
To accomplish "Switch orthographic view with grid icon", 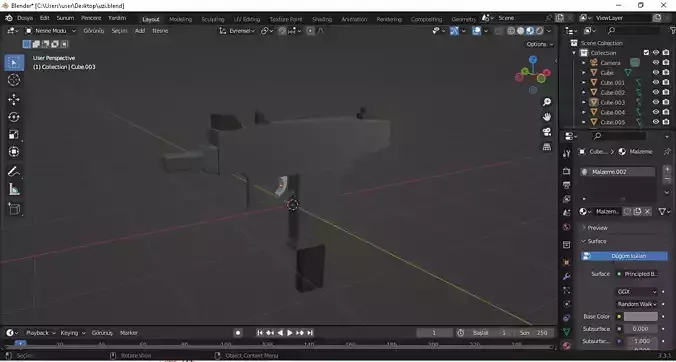I will coord(547,147).
